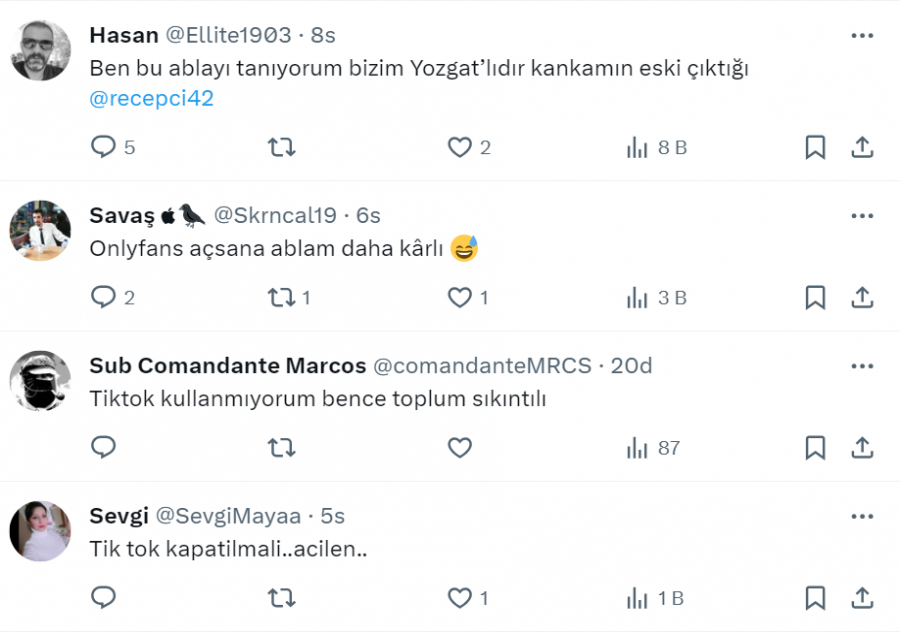Screen dimensions: 900x633
Task: Bookmark Hasan's tweet
Action: [815, 148]
